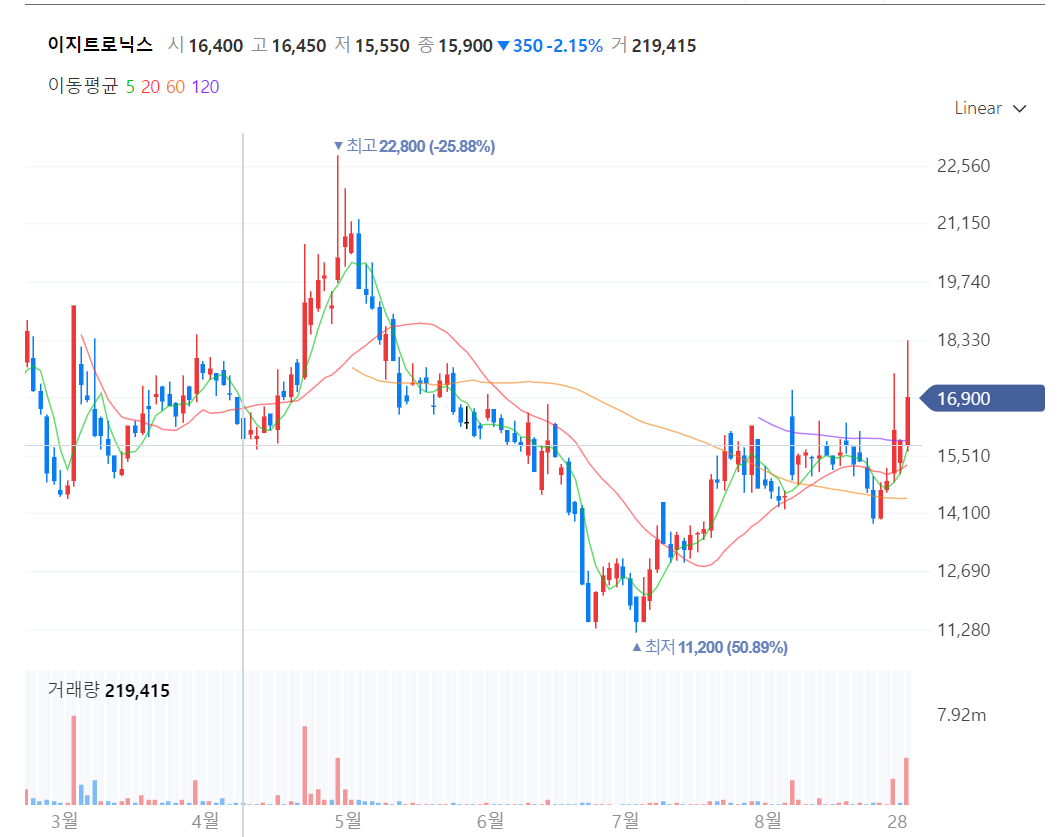The image size is (1059, 837).
Task: Click the 7.92m volume axis label
Action: tap(961, 715)
